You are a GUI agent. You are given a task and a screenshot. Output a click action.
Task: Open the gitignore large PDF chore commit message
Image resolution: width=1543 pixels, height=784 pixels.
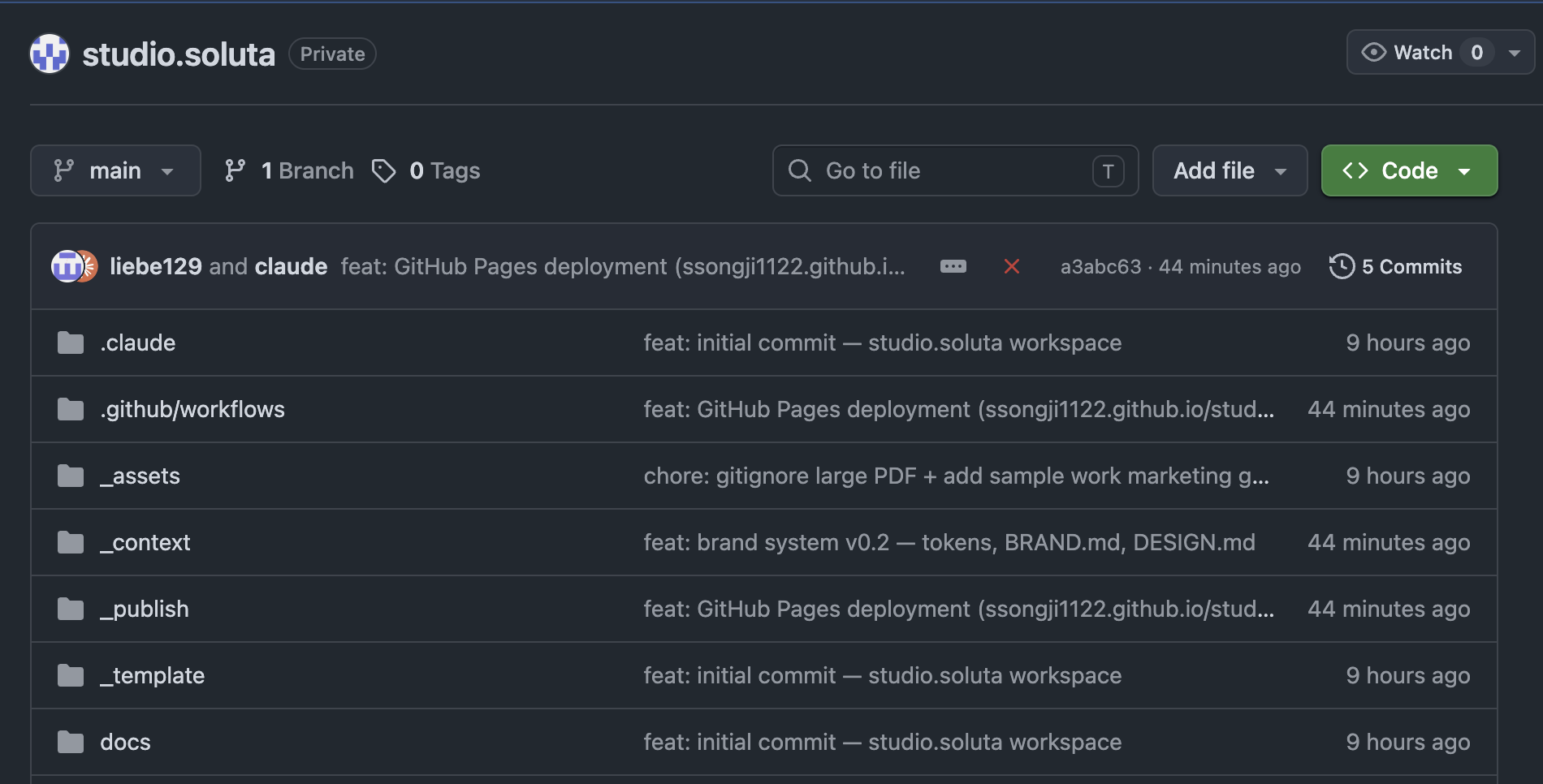957,476
